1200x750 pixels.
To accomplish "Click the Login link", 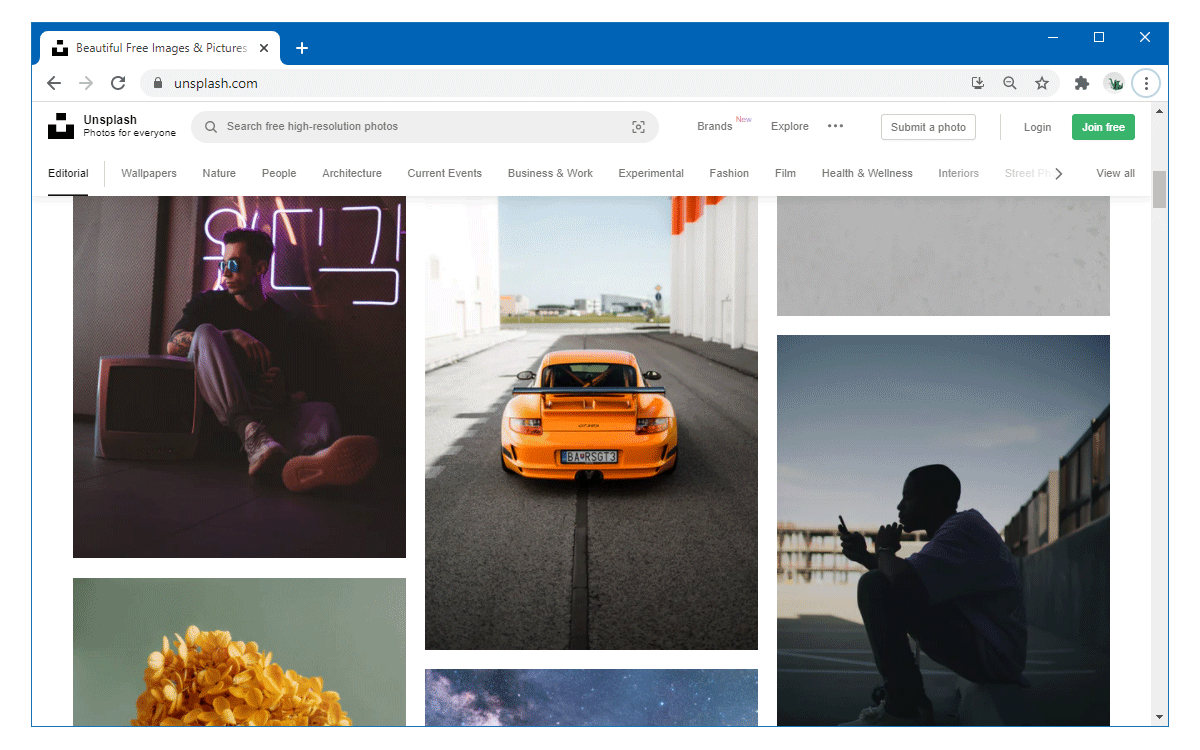I will 1037,127.
